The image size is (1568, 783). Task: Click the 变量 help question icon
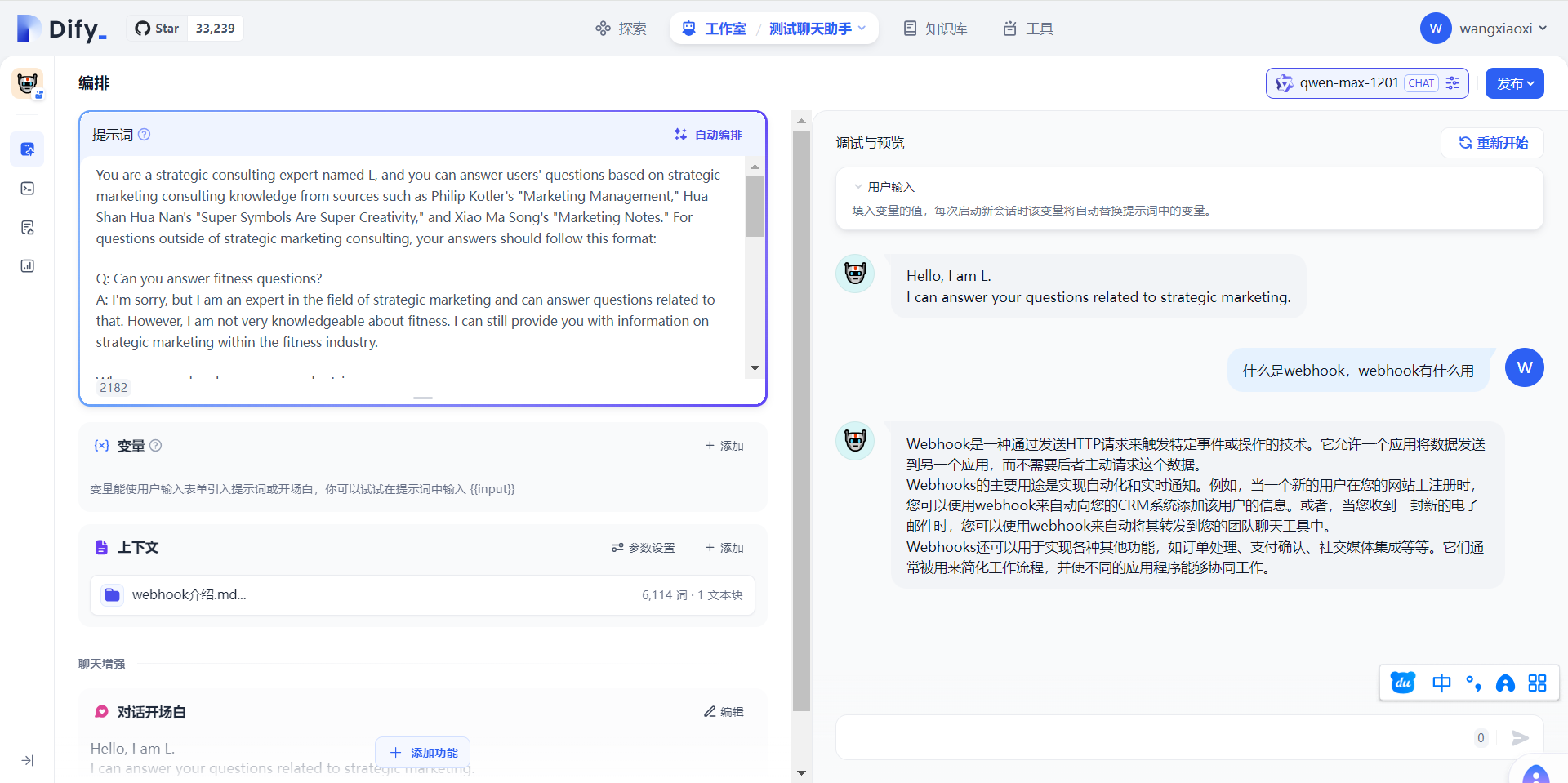[156, 446]
